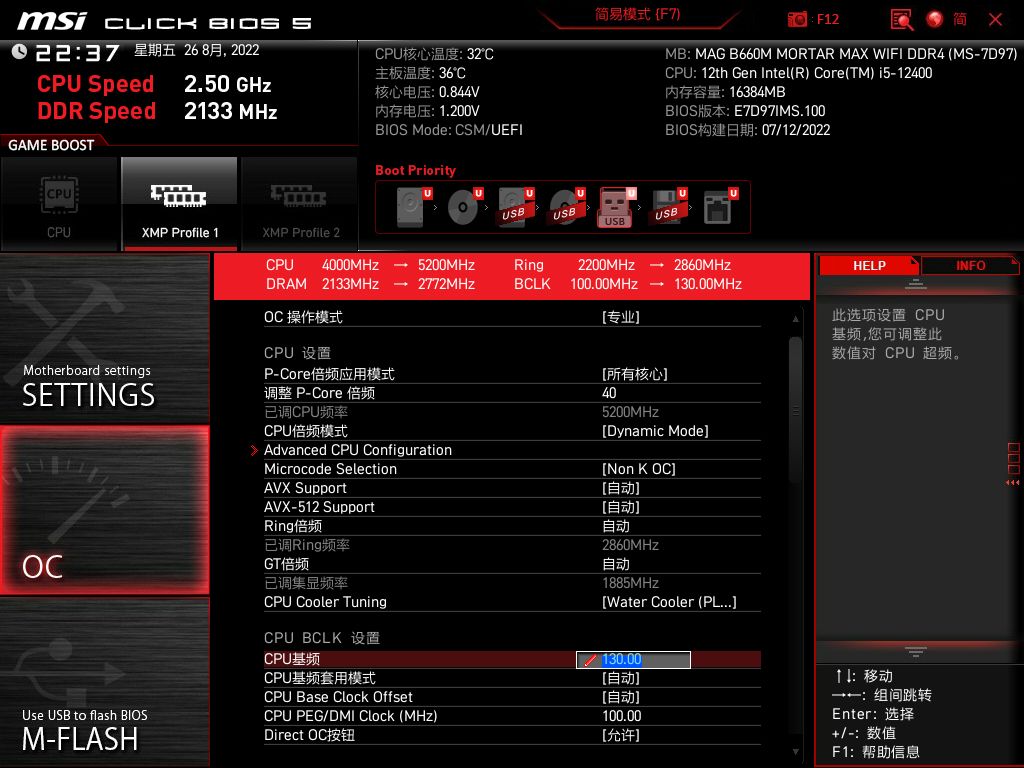Screen dimensions: 1024x768
Task: Open Microcode Selection [Non K OC] option
Action: click(512, 469)
